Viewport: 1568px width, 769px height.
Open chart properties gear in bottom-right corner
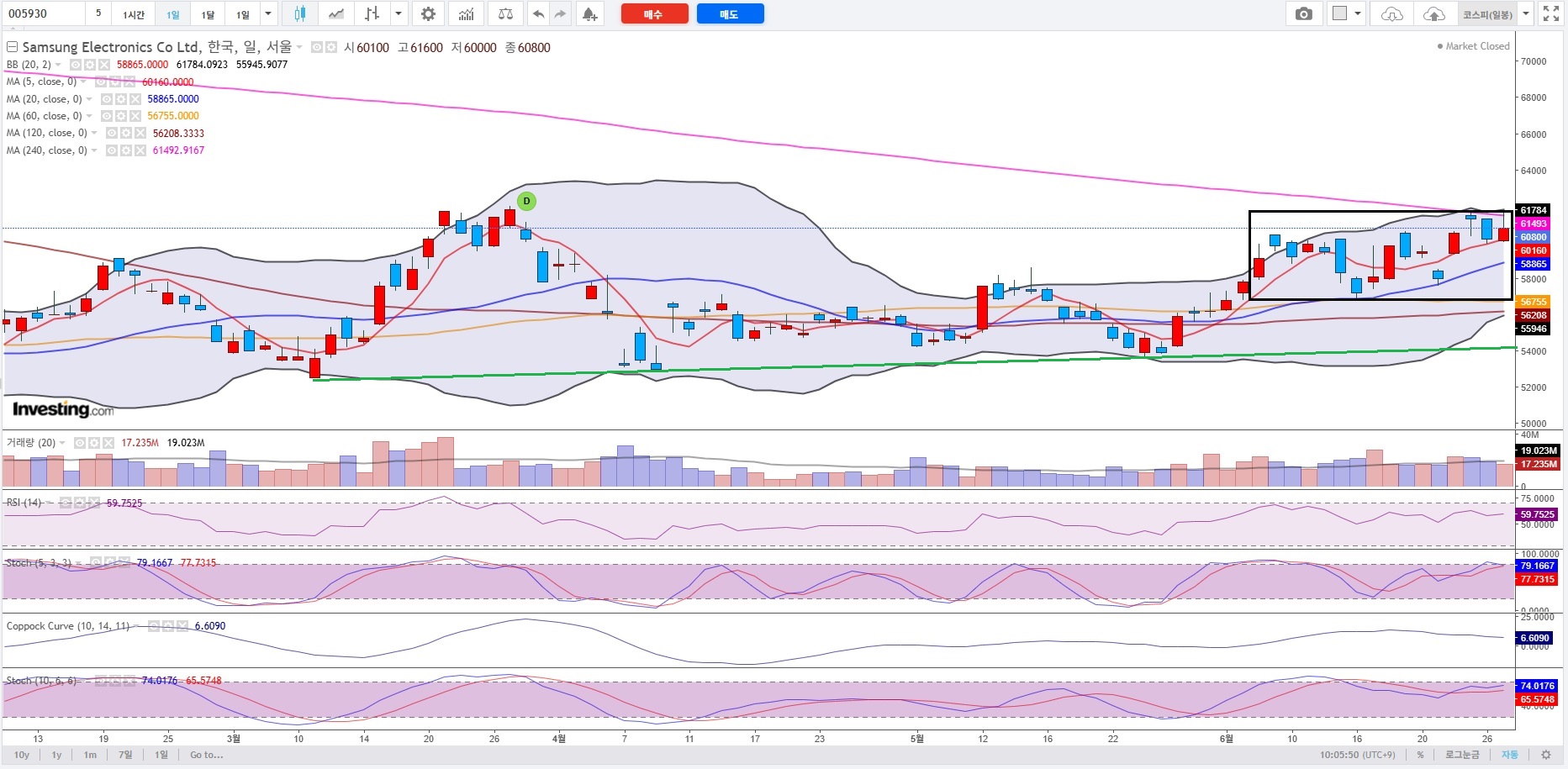point(1545,755)
